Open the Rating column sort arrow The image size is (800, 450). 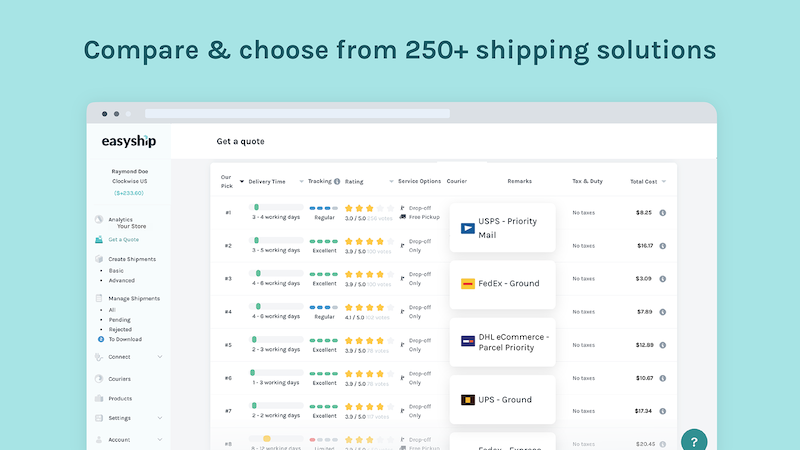[391, 181]
